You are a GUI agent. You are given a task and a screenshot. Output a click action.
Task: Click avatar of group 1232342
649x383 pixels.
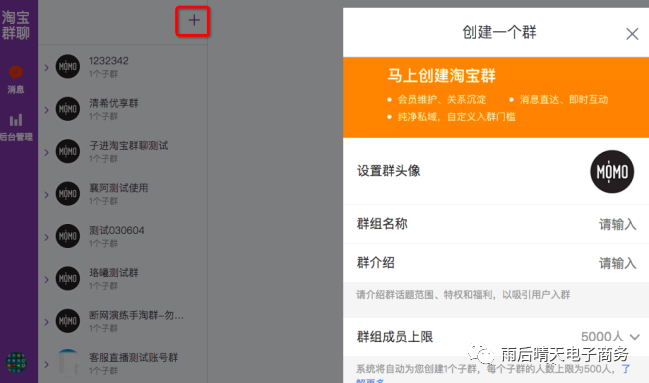click(67, 66)
